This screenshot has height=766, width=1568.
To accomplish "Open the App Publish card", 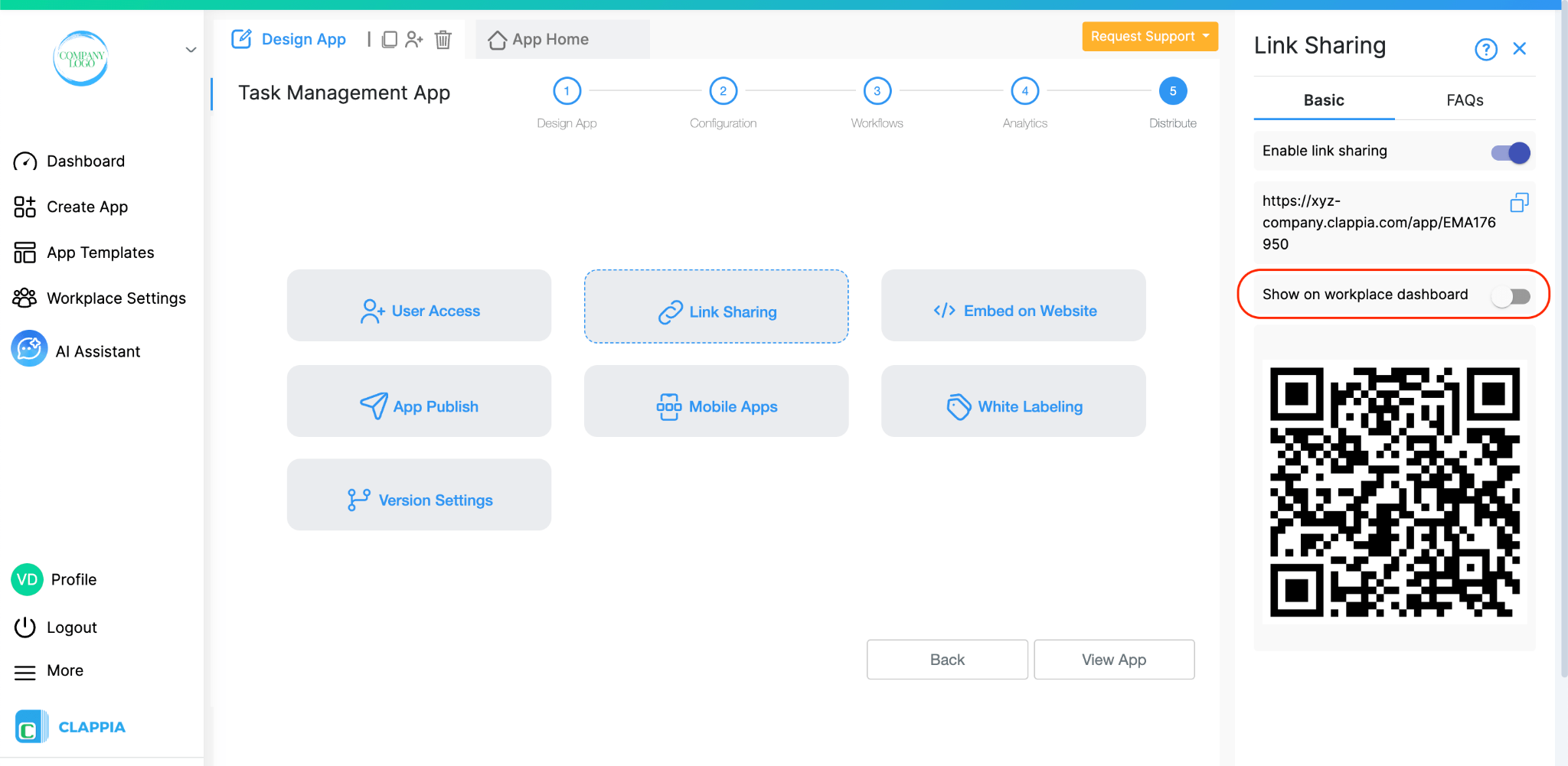I will (x=419, y=401).
